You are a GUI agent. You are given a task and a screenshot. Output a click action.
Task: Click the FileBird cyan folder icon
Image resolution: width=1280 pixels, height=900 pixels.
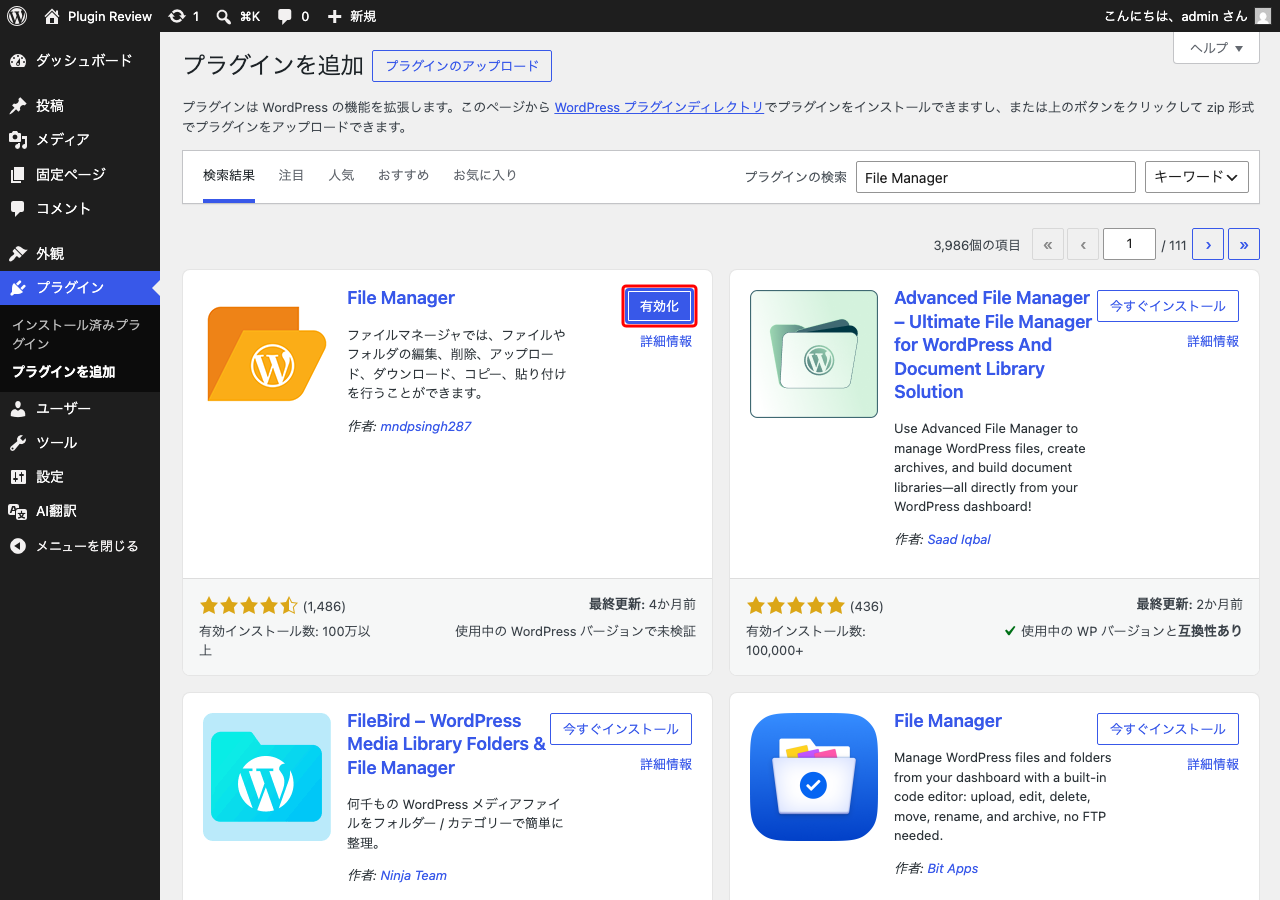click(267, 777)
